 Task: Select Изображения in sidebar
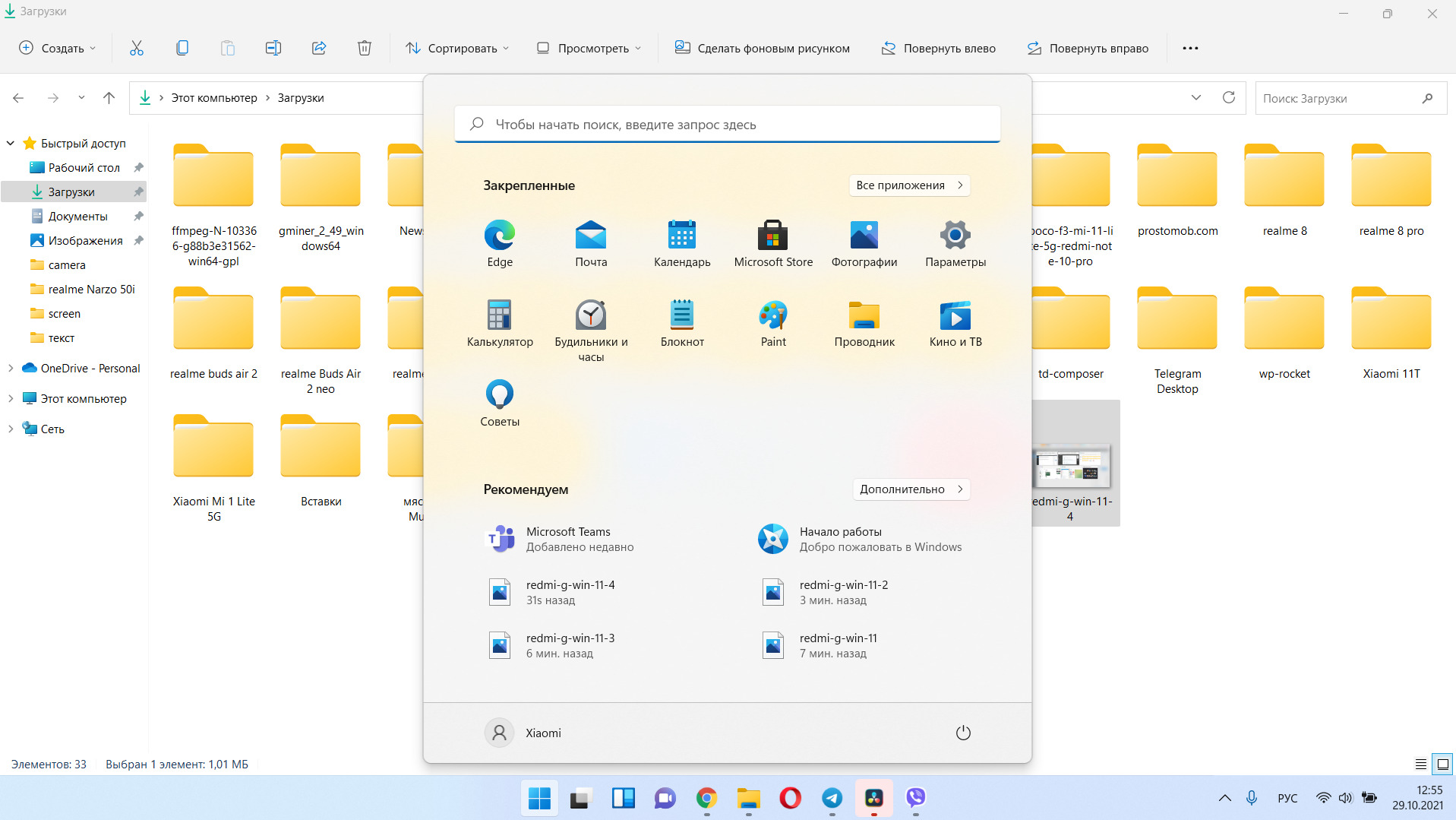[85, 240]
